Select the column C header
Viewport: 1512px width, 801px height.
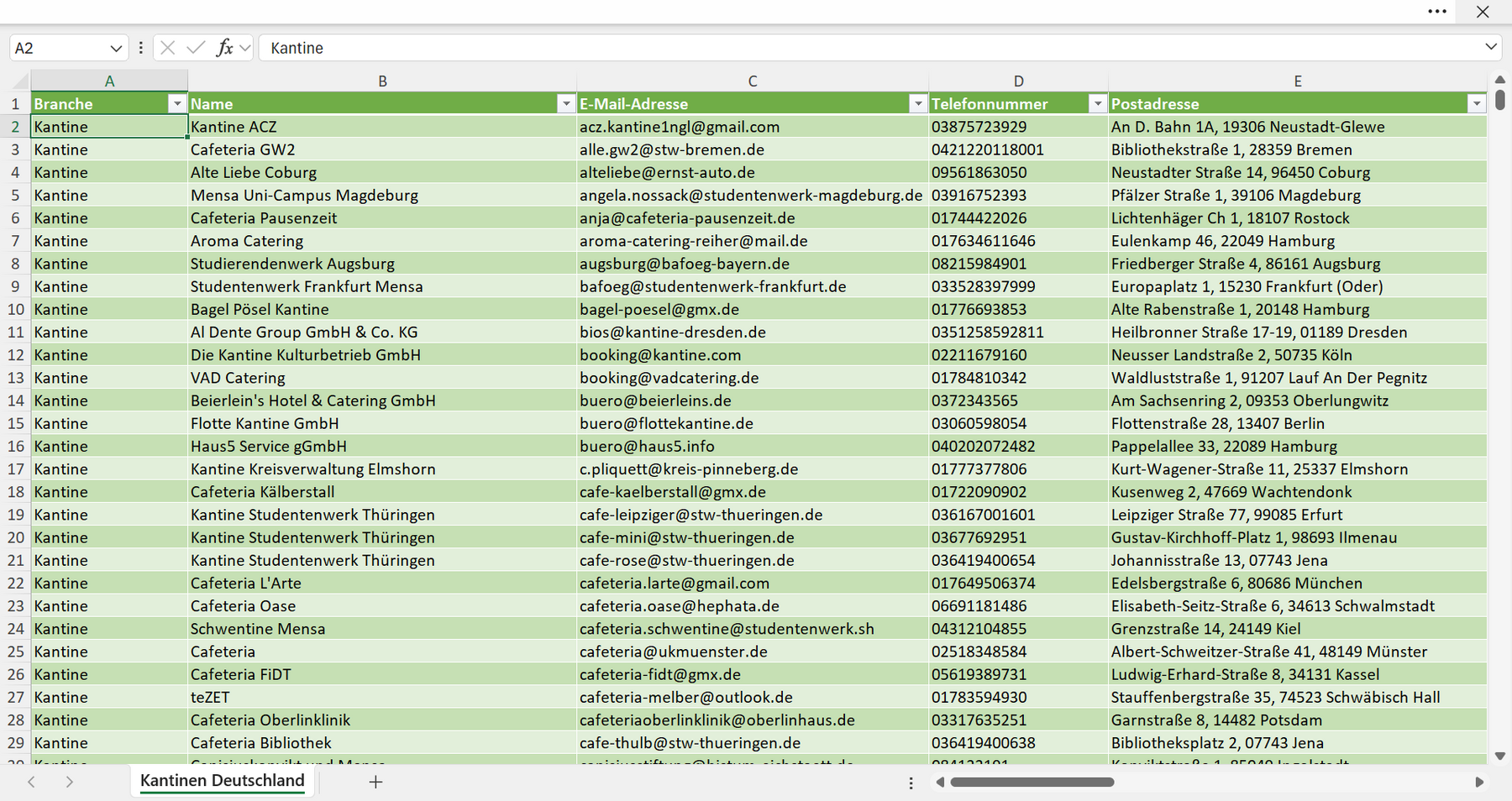pos(753,81)
